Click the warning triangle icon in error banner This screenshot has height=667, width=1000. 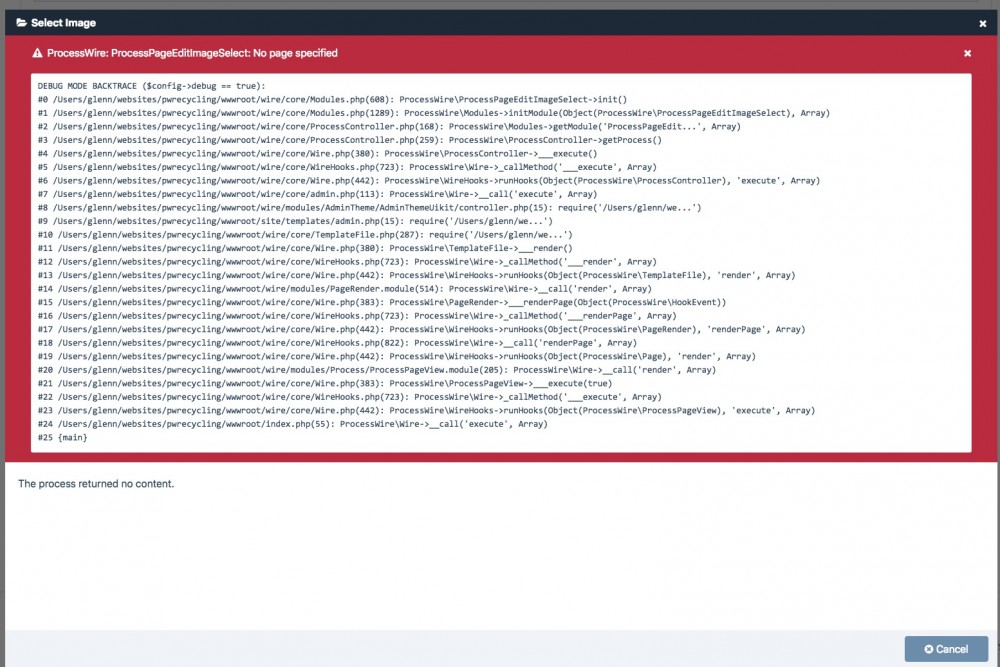pos(37,53)
